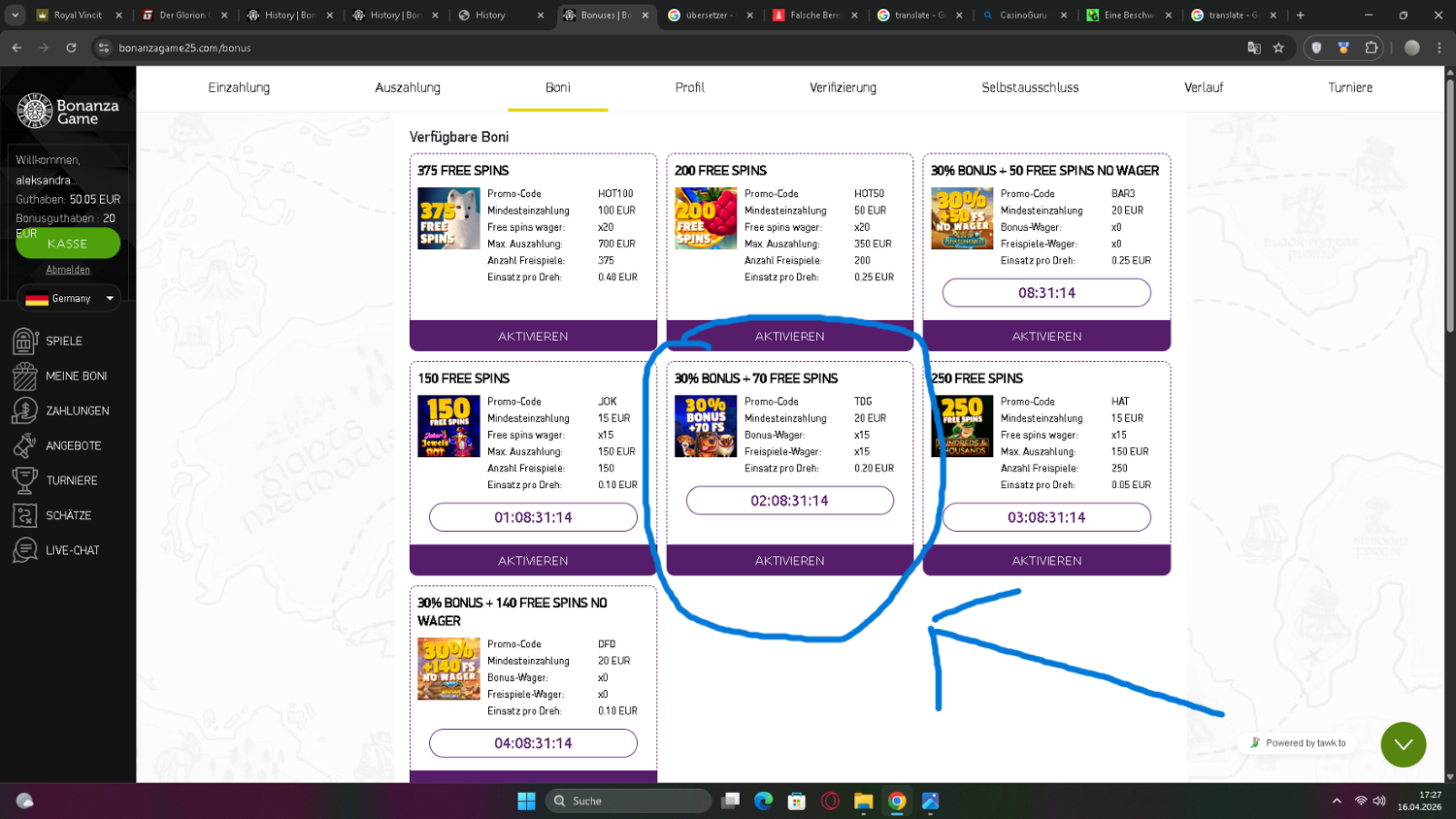Minimize the green tawk.to chat widget
Viewport: 1456px width, 819px height.
1404,744
